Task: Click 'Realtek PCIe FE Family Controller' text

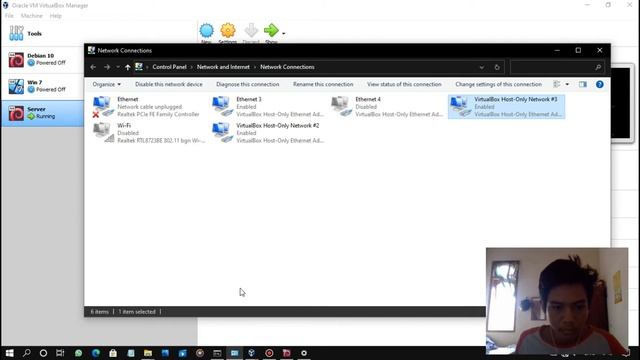Action: point(158,114)
